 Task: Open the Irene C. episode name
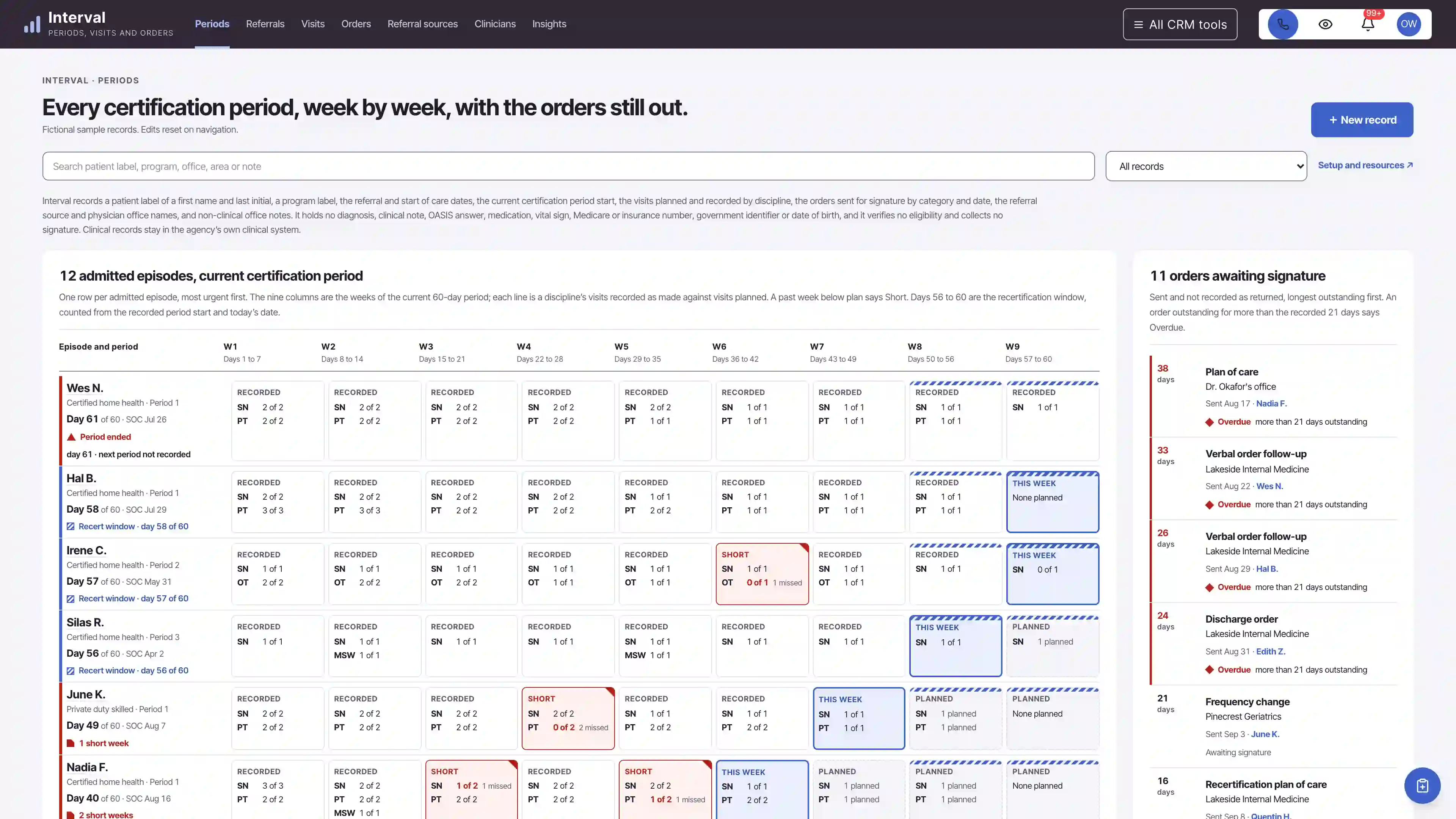(86, 551)
